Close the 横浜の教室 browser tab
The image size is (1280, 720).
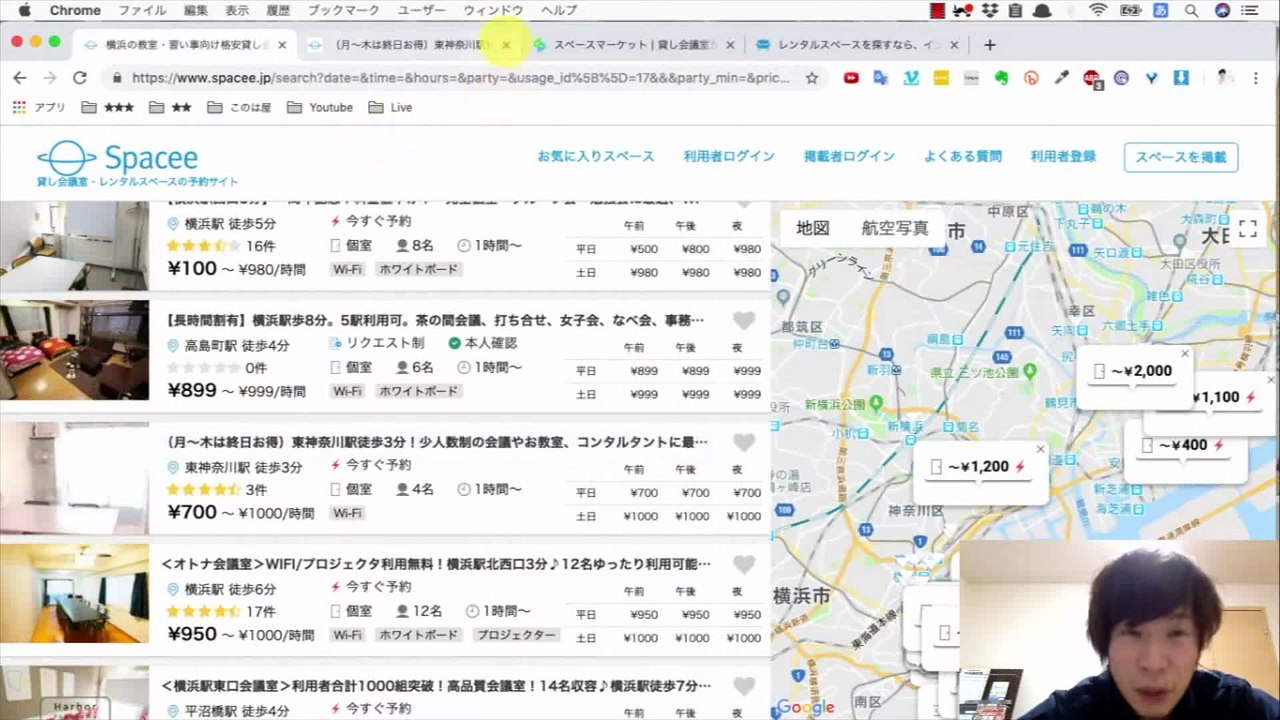(x=282, y=45)
